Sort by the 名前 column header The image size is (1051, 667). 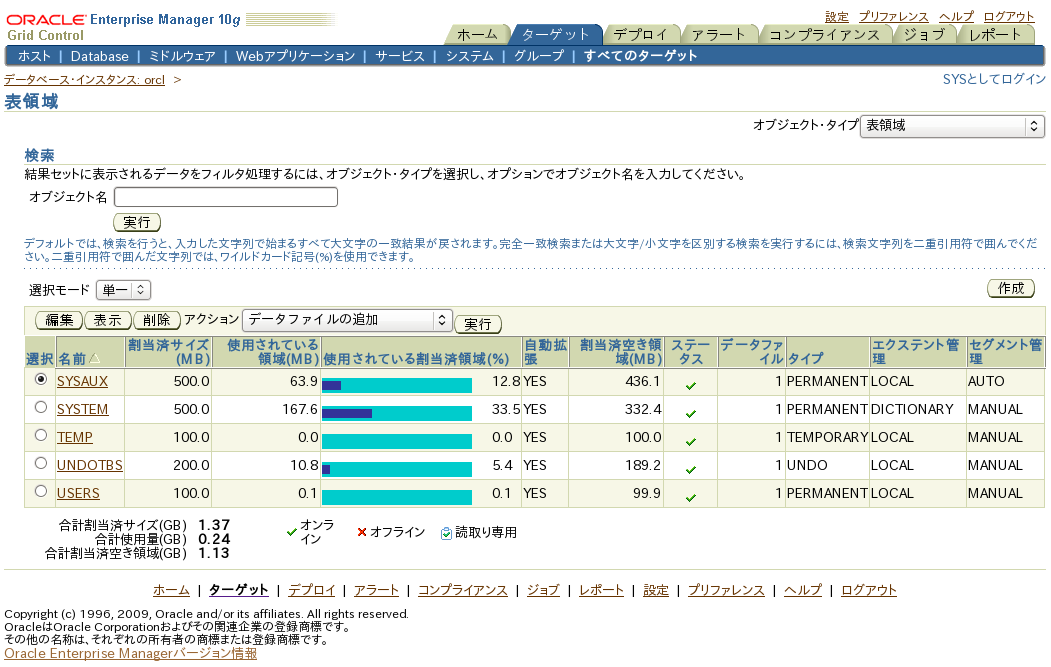[72, 359]
